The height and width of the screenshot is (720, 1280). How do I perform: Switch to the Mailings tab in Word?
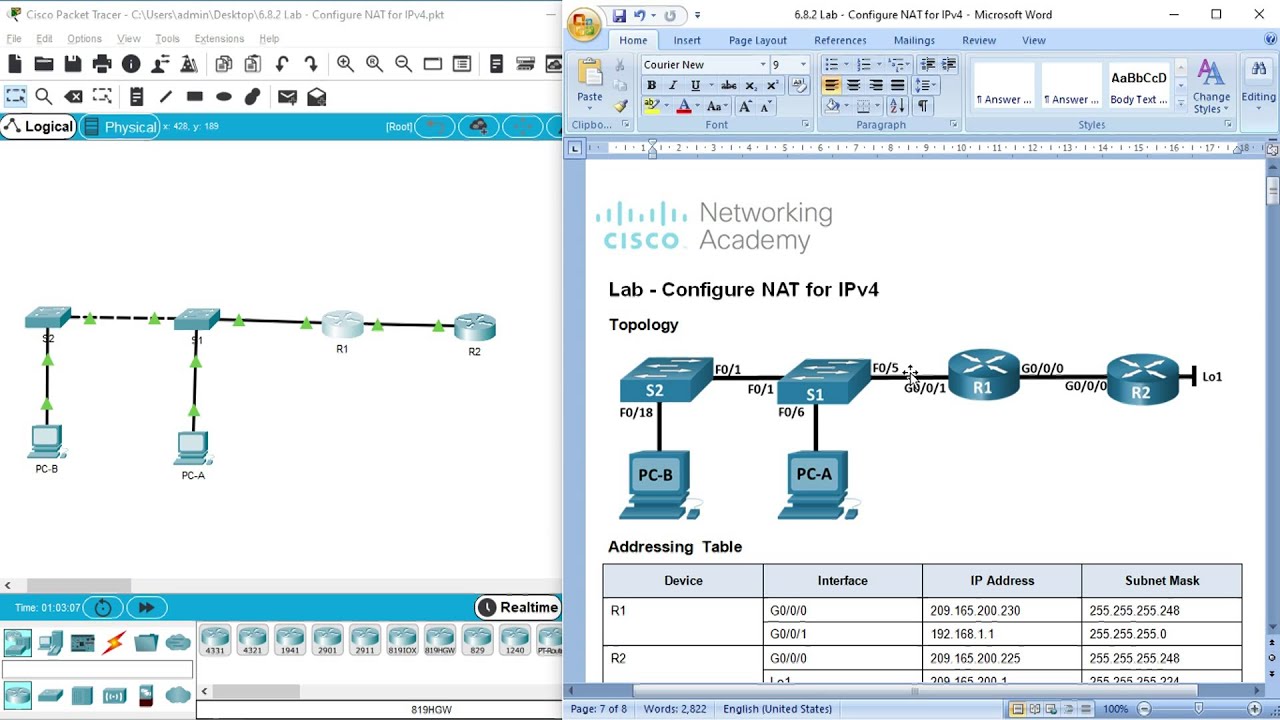point(914,40)
